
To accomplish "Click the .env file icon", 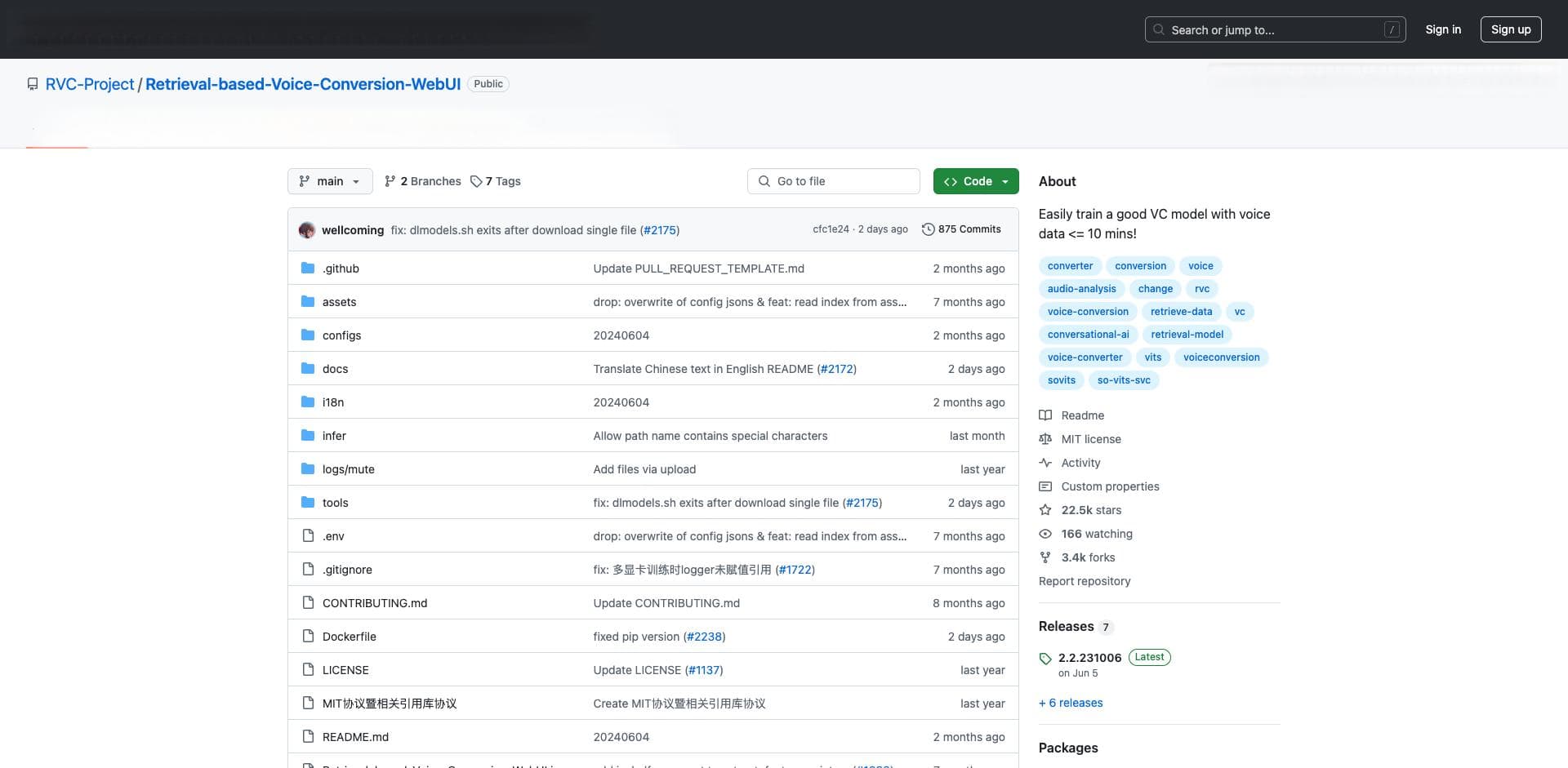I will 308,536.
